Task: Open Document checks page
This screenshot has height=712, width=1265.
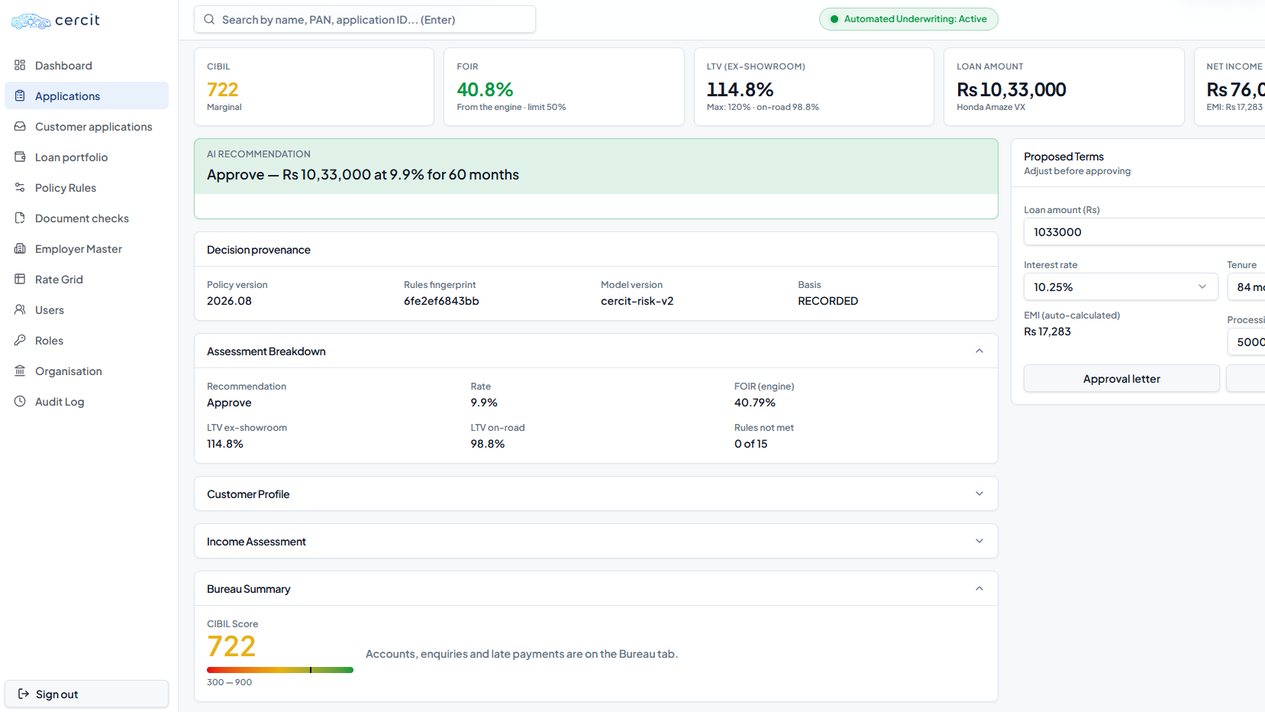Action: 86,218
